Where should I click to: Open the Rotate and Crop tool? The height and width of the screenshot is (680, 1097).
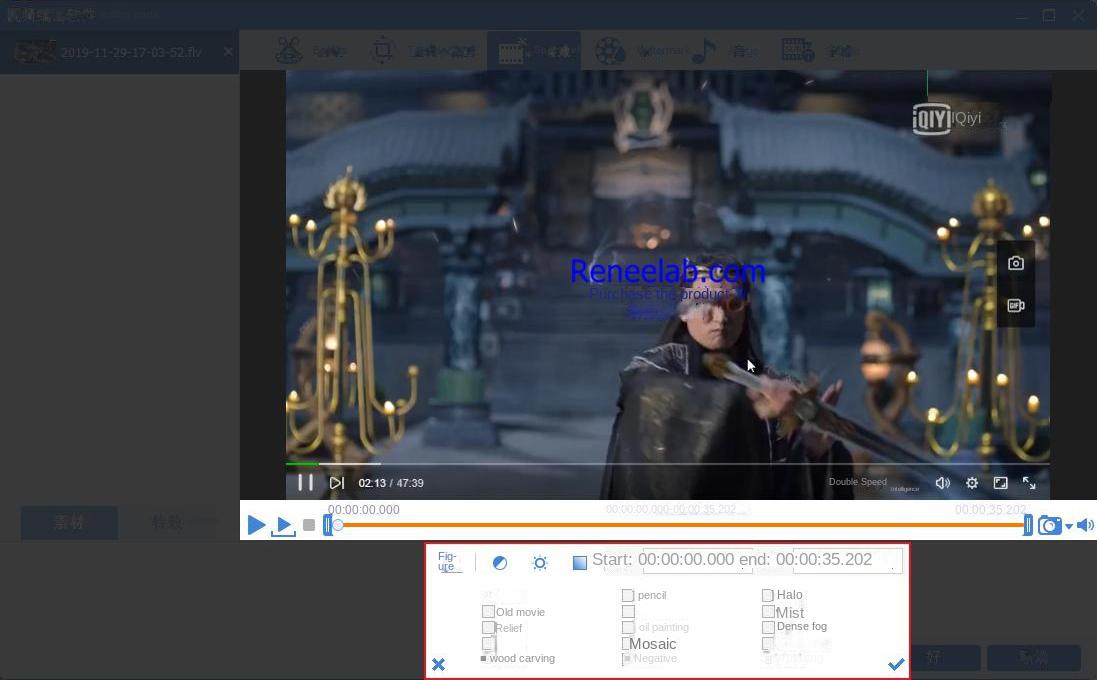(381, 50)
